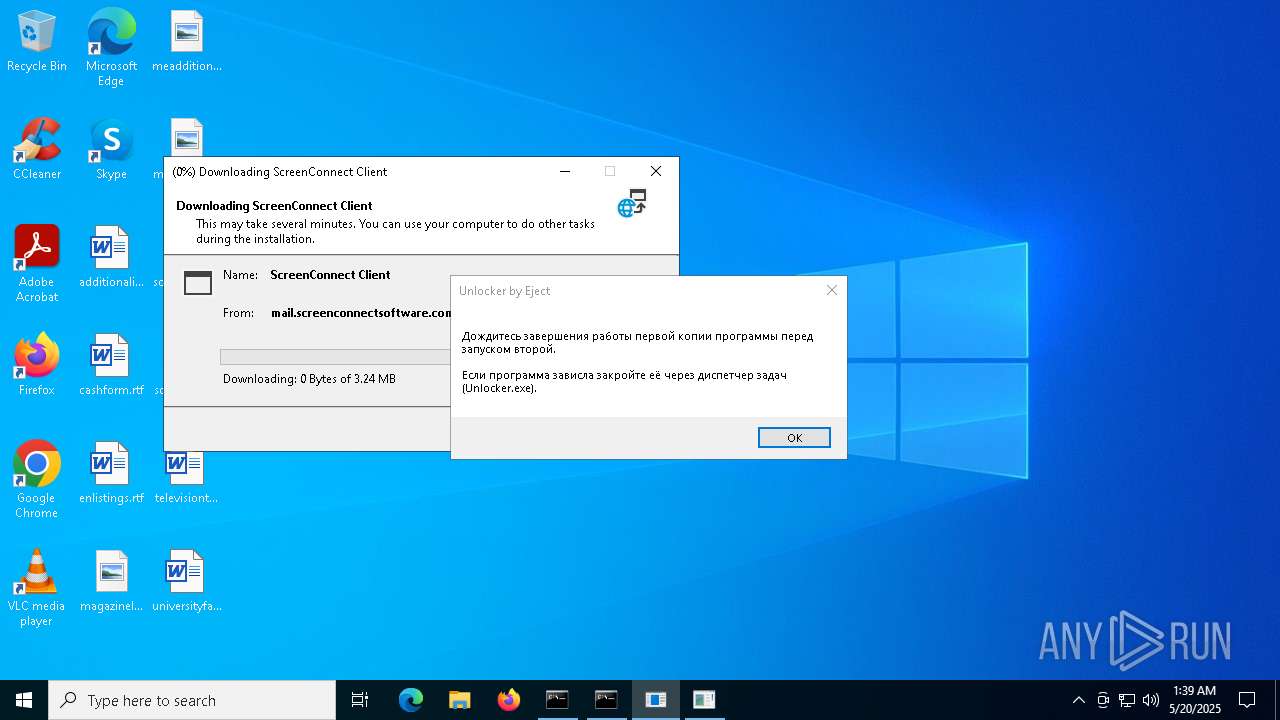The height and width of the screenshot is (720, 1280).
Task: Launch Google Chrome from desktop
Action: pyautogui.click(x=37, y=480)
